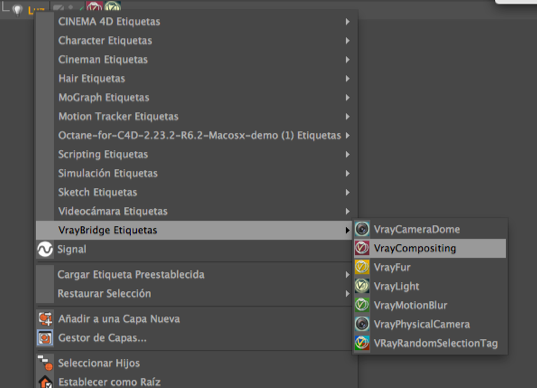The image size is (537, 388).
Task: Click the VrayBridge Etiquetas submenu arrow
Action: pos(348,230)
